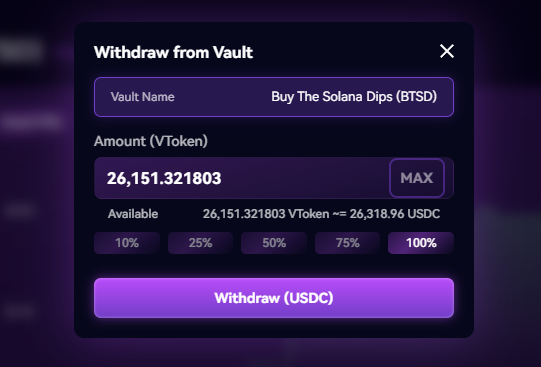Image resolution: width=541 pixels, height=367 pixels.
Task: Click the Withdraw (USDC) button
Action: click(x=274, y=298)
